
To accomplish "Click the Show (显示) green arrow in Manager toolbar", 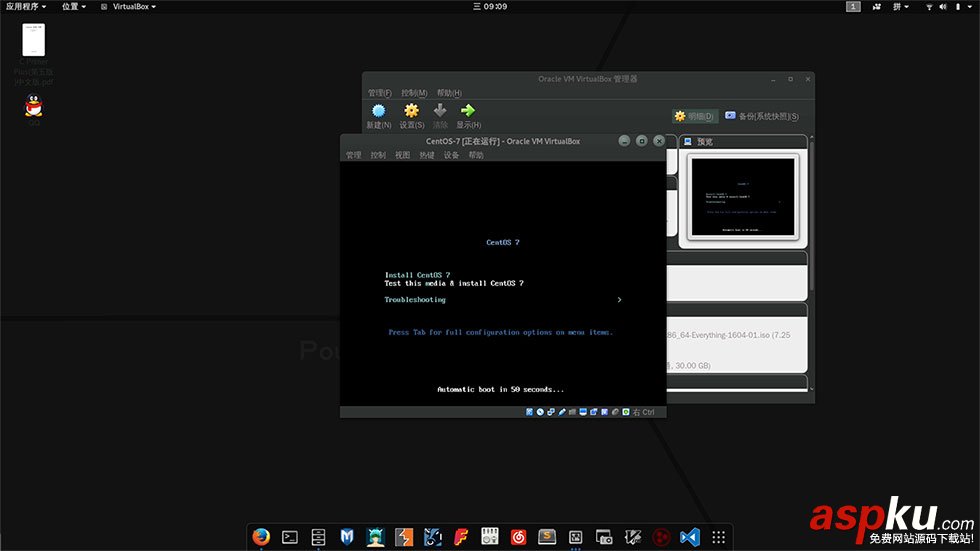I will (x=468, y=111).
